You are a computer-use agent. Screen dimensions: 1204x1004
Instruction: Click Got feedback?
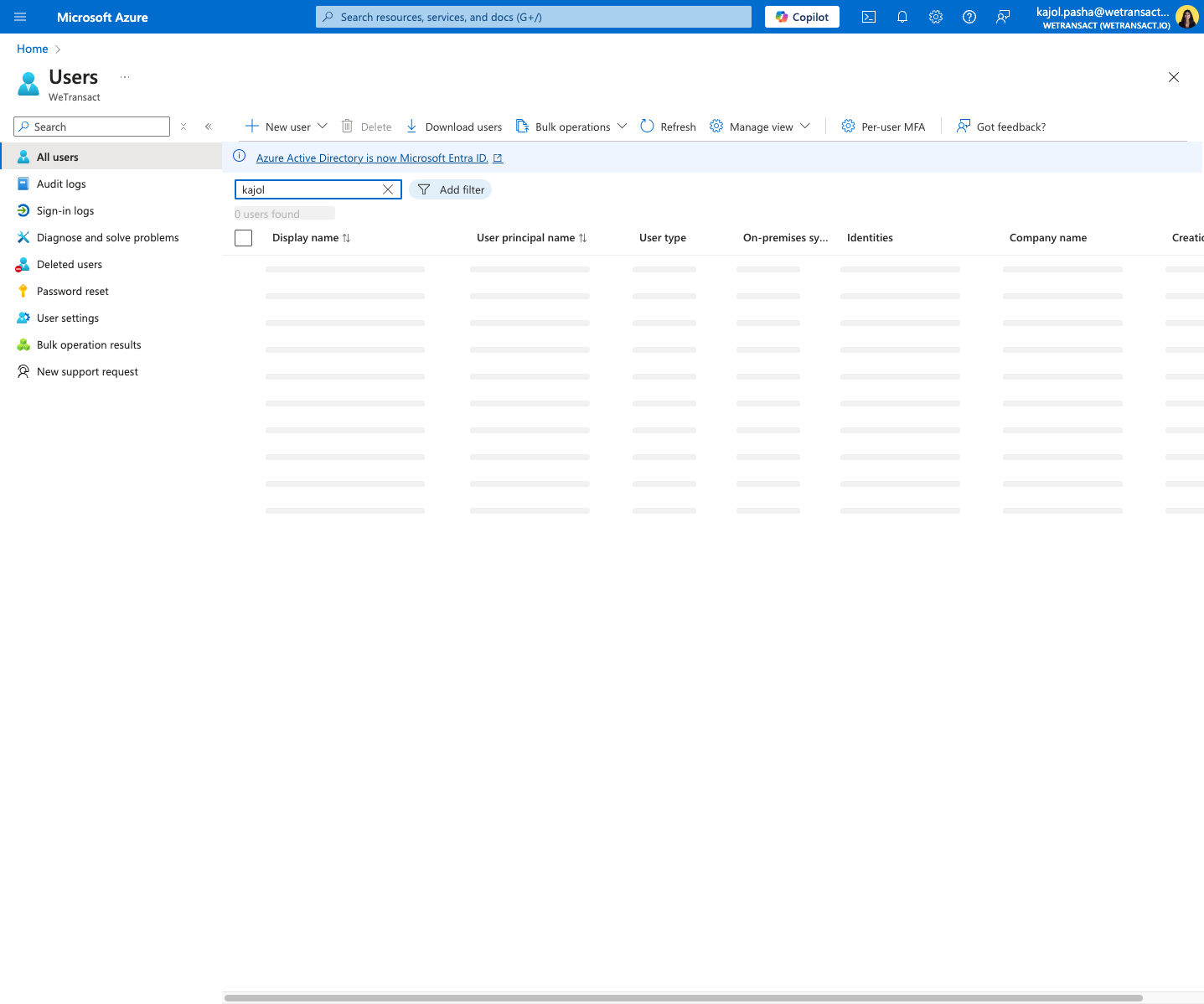1001,127
